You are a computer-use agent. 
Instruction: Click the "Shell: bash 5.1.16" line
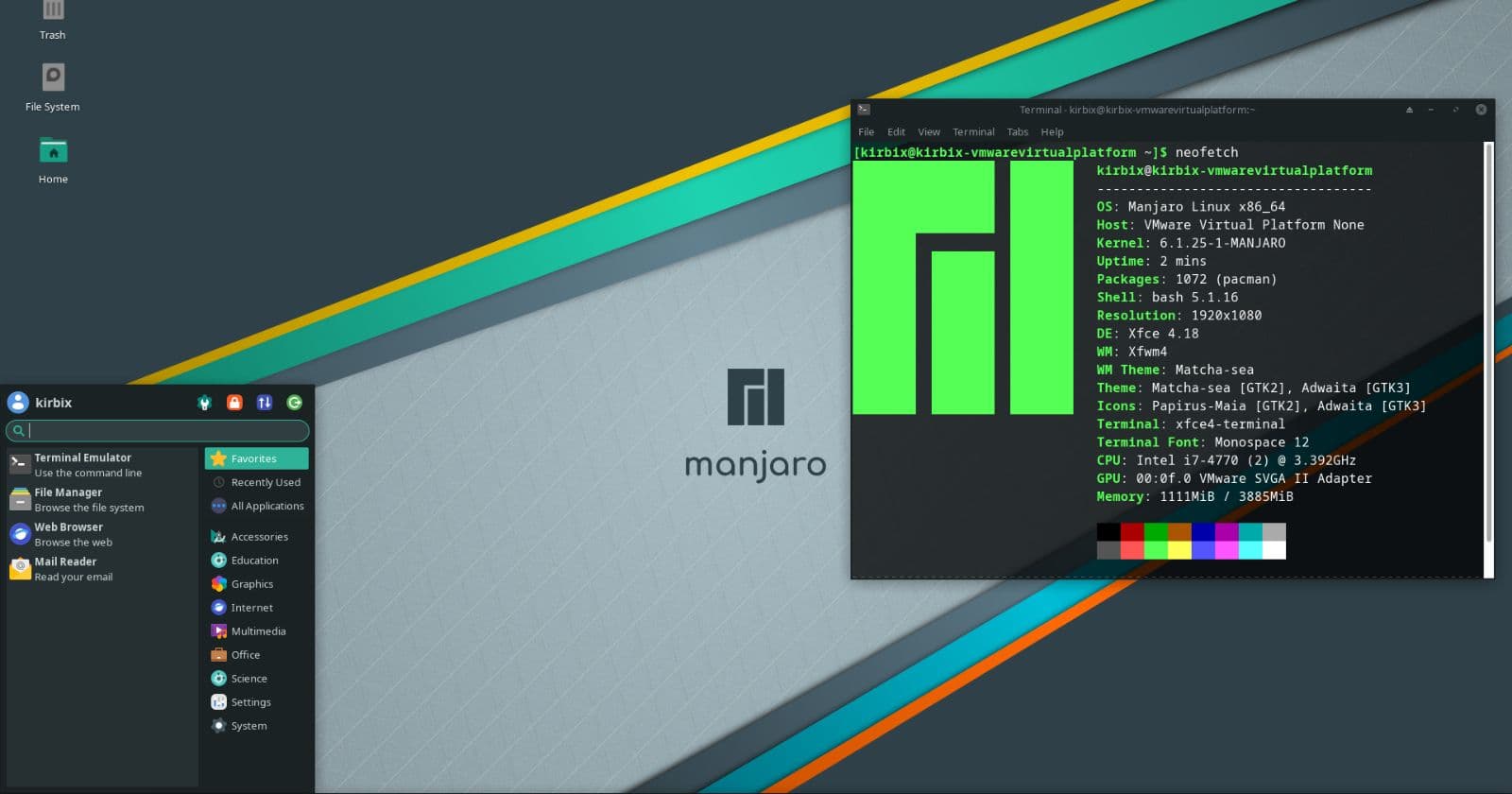pyautogui.click(x=1167, y=297)
